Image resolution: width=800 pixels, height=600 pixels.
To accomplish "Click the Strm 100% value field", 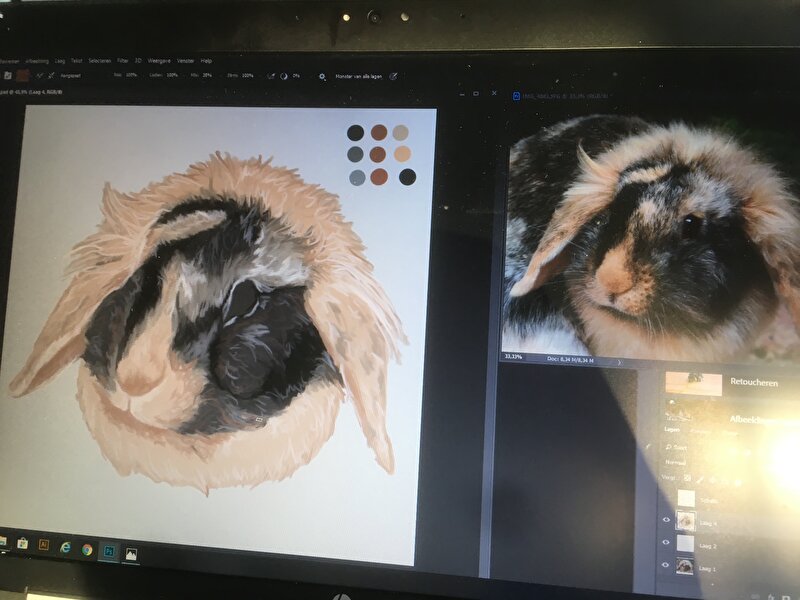I will [247, 76].
